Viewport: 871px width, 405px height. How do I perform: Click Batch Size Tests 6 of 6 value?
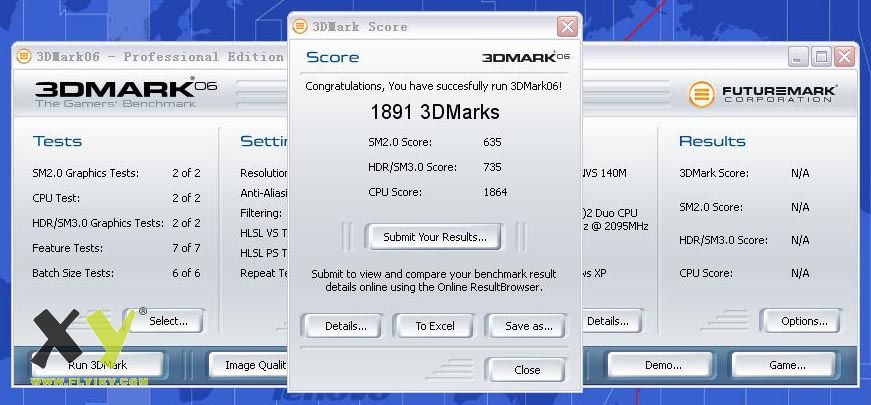click(186, 273)
